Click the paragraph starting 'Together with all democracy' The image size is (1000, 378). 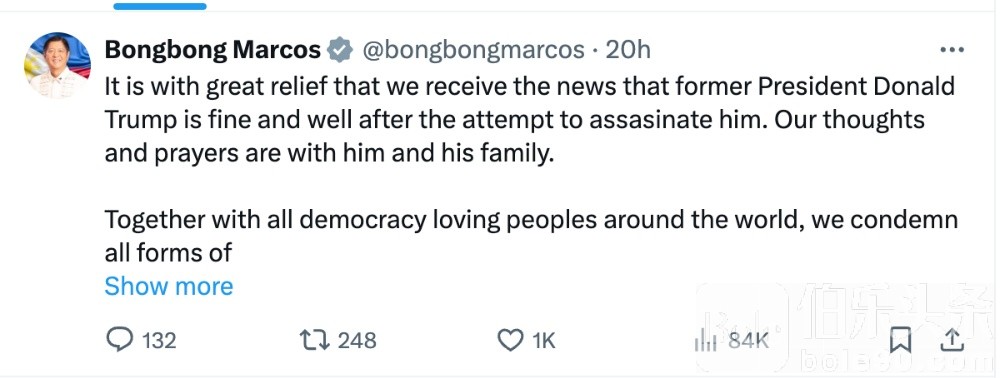pos(531,236)
